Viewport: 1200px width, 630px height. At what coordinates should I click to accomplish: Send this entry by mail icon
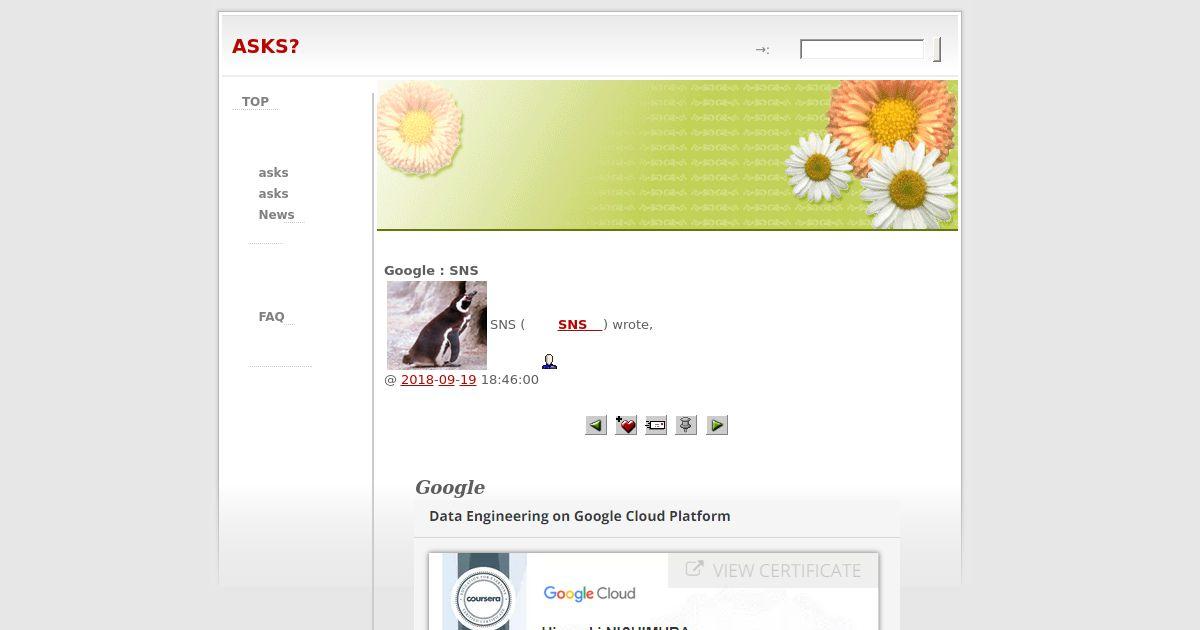[x=656, y=425]
